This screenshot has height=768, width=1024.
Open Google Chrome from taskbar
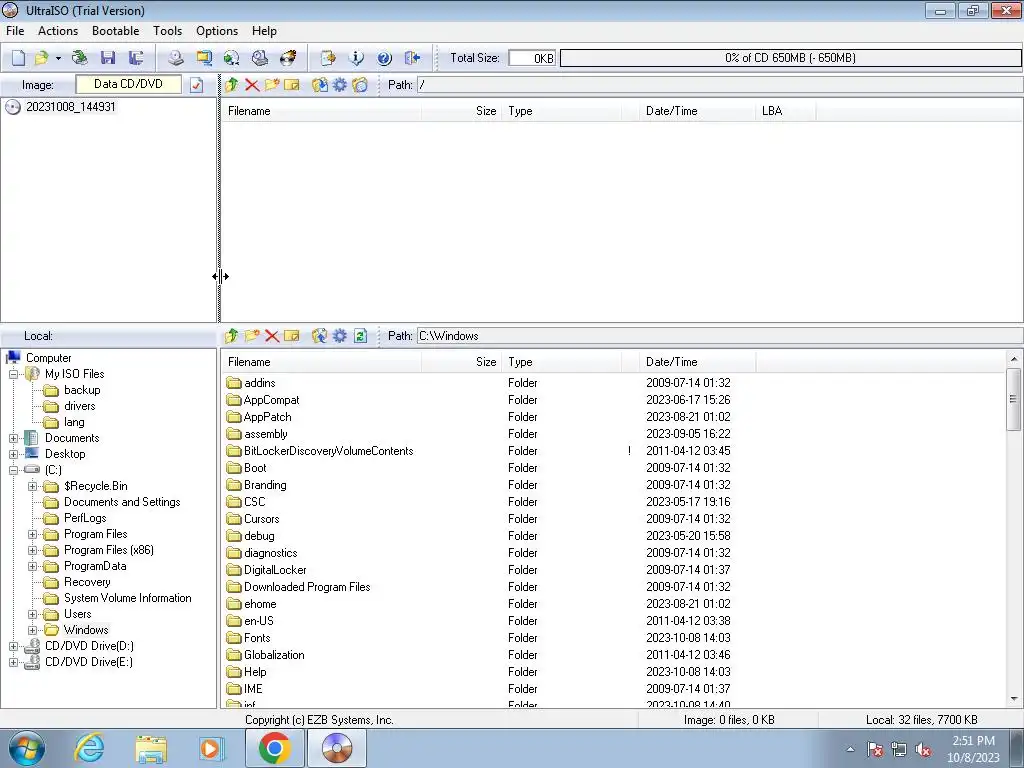tap(275, 748)
